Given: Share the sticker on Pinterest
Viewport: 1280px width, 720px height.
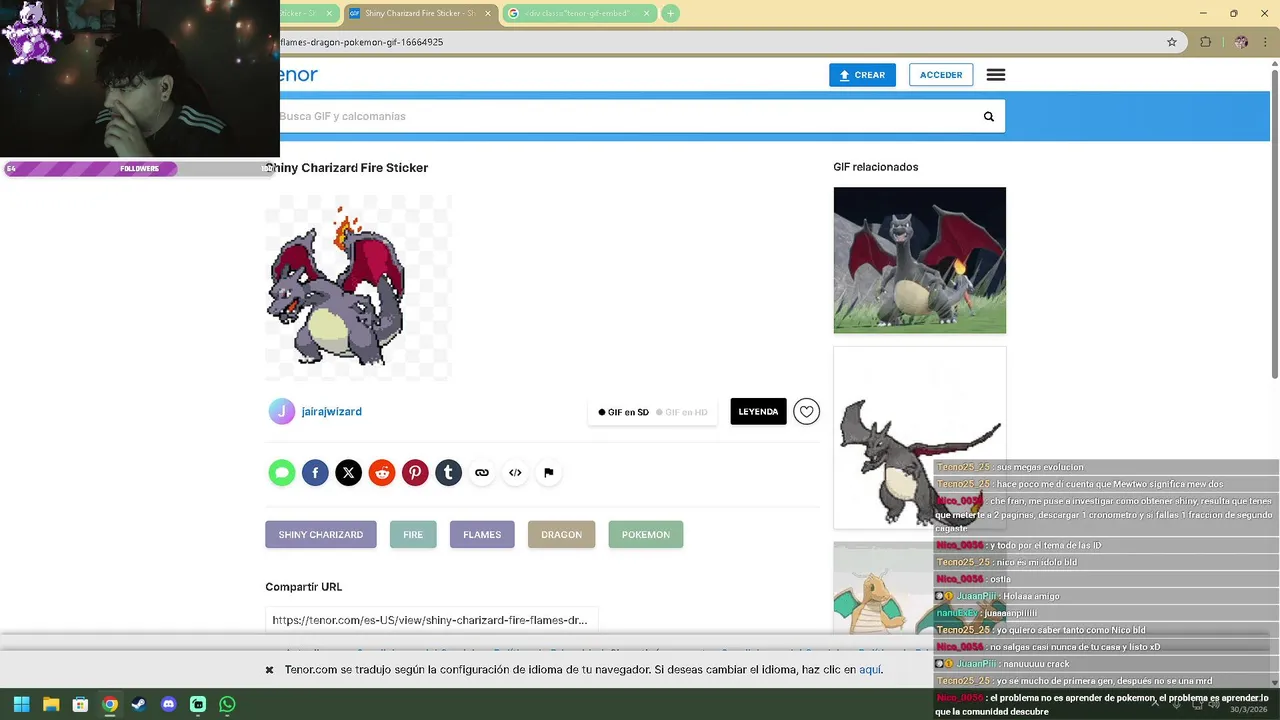Looking at the screenshot, I should tap(415, 473).
